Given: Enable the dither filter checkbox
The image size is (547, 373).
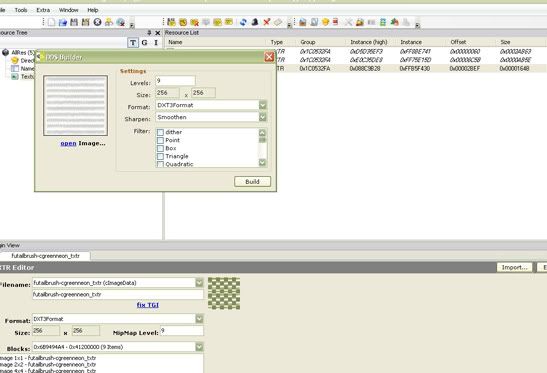Looking at the screenshot, I should coord(160,132).
